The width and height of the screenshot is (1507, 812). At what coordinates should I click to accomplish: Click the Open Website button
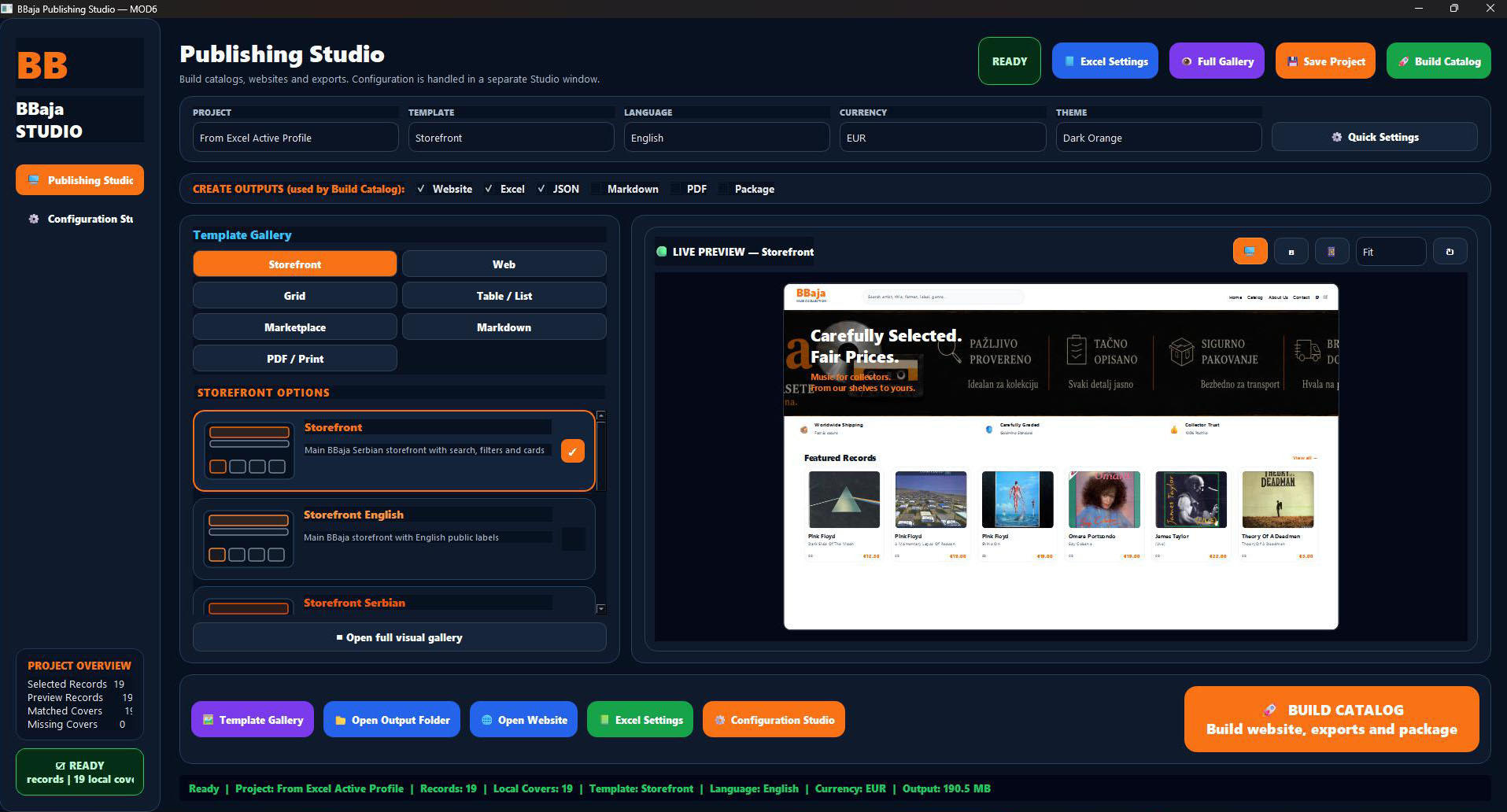tap(523, 719)
